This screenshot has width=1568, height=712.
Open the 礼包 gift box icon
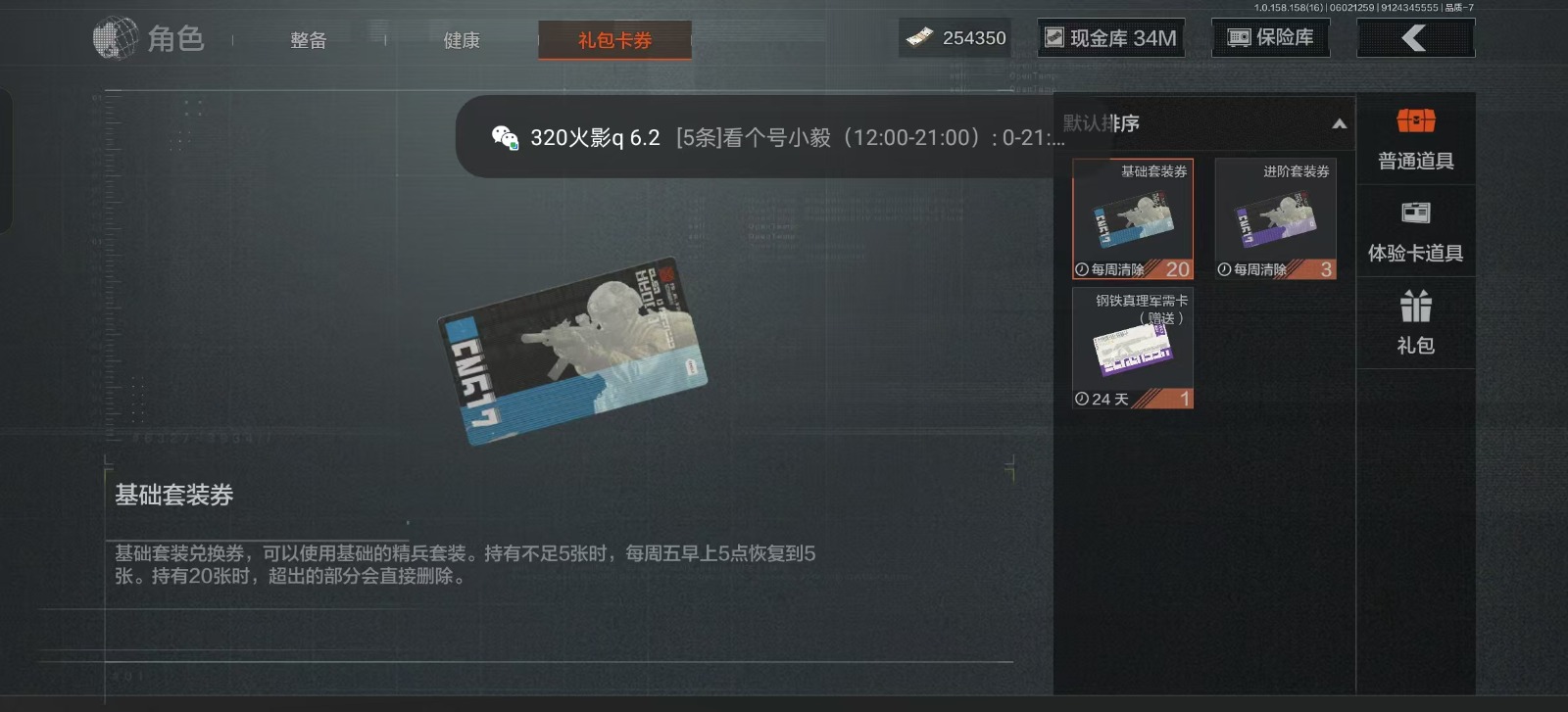pyautogui.click(x=1415, y=307)
